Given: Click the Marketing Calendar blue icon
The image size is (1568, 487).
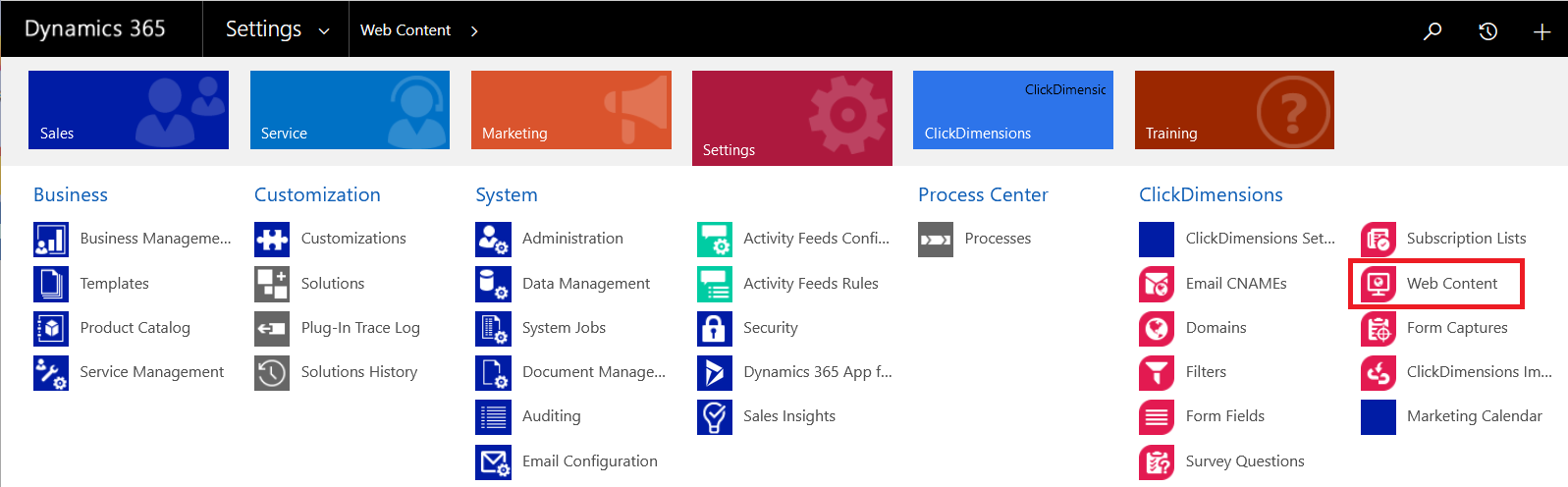Looking at the screenshot, I should point(1379,416).
